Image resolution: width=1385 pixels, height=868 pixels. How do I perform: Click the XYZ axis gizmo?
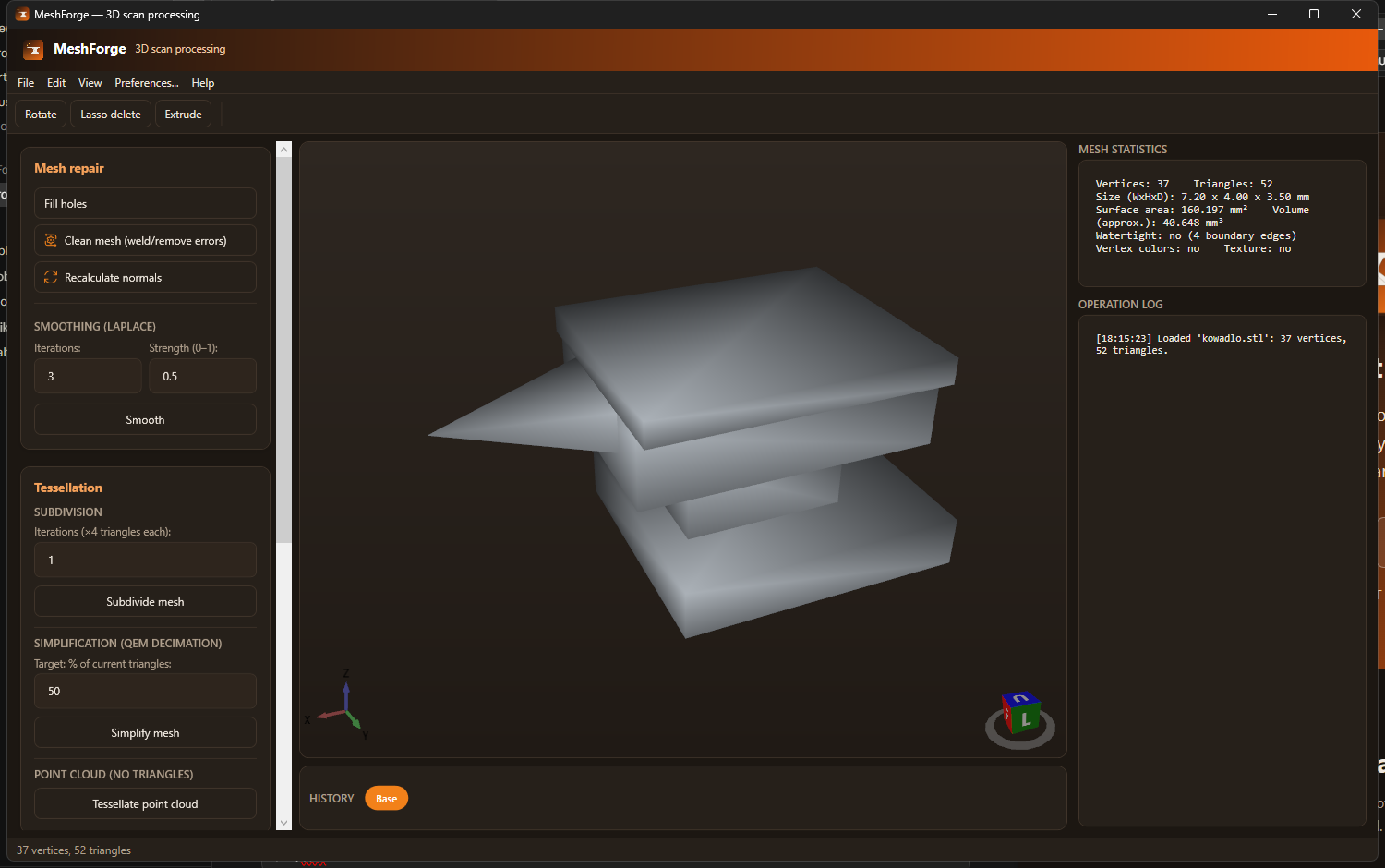click(x=339, y=705)
